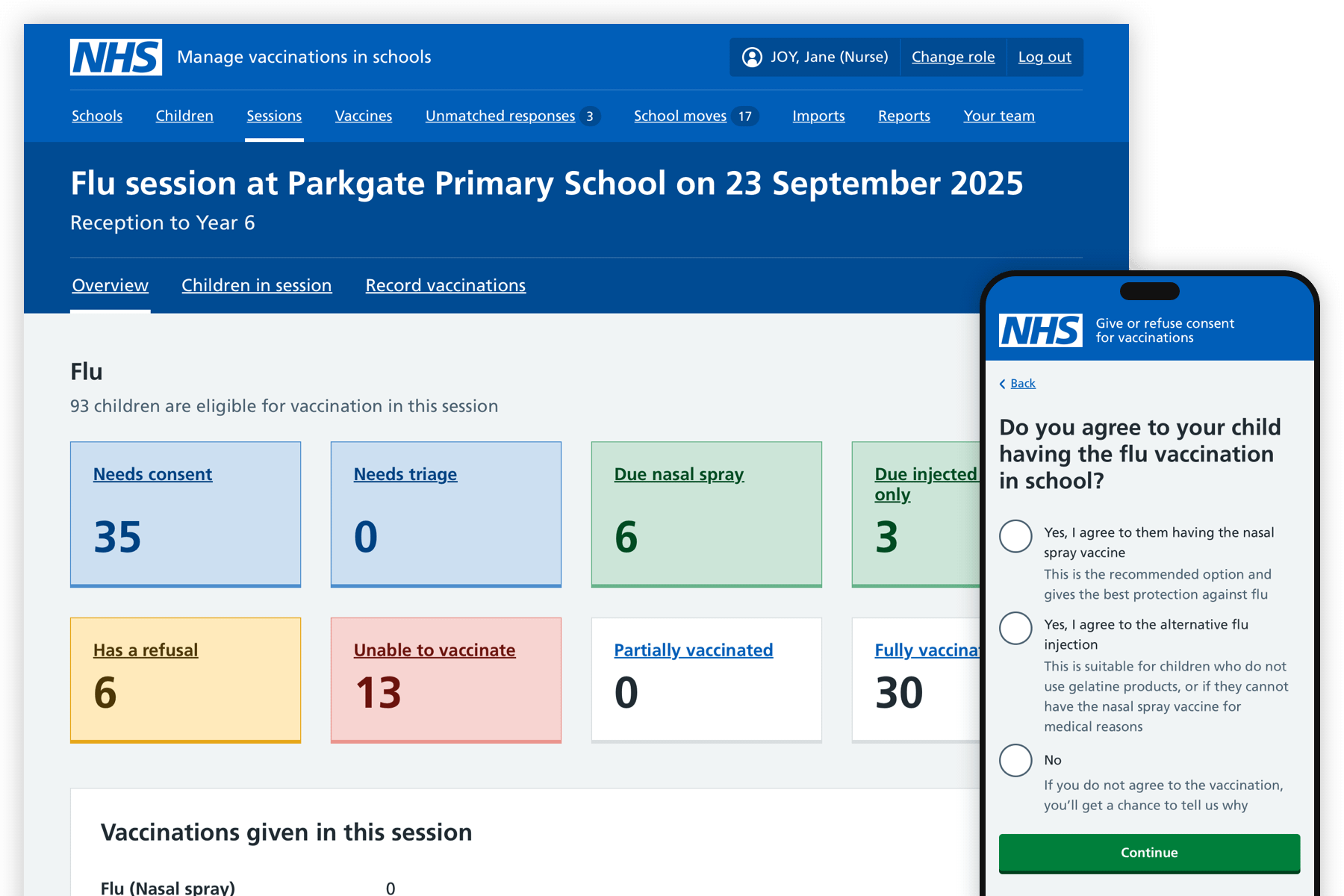Open the Needs consent card link
The image size is (1344, 896).
tap(153, 474)
